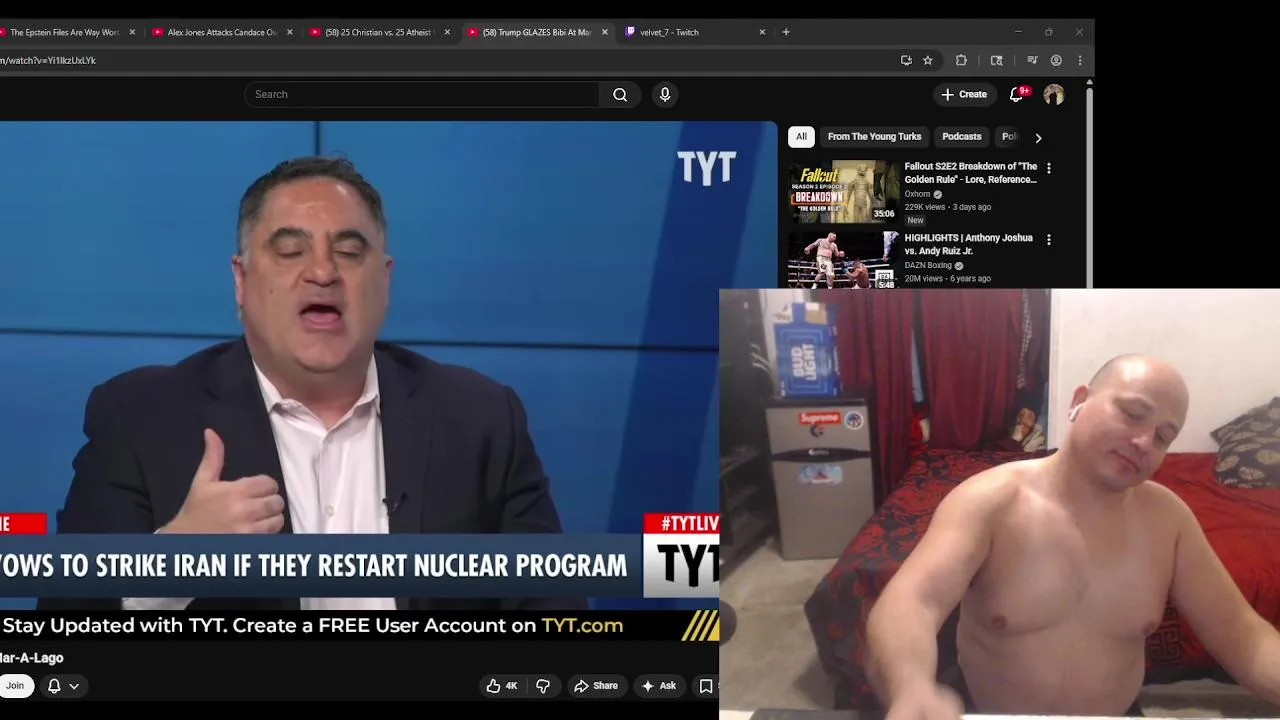Click the browser address bar URL

[x=48, y=60]
